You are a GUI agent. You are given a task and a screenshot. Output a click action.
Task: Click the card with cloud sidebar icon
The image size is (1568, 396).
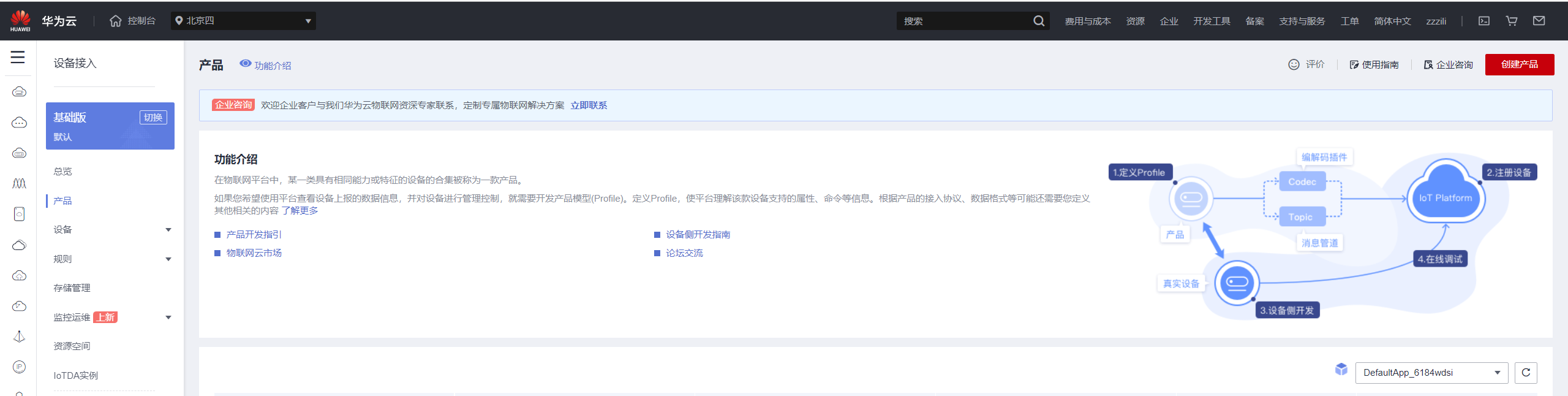point(19,214)
